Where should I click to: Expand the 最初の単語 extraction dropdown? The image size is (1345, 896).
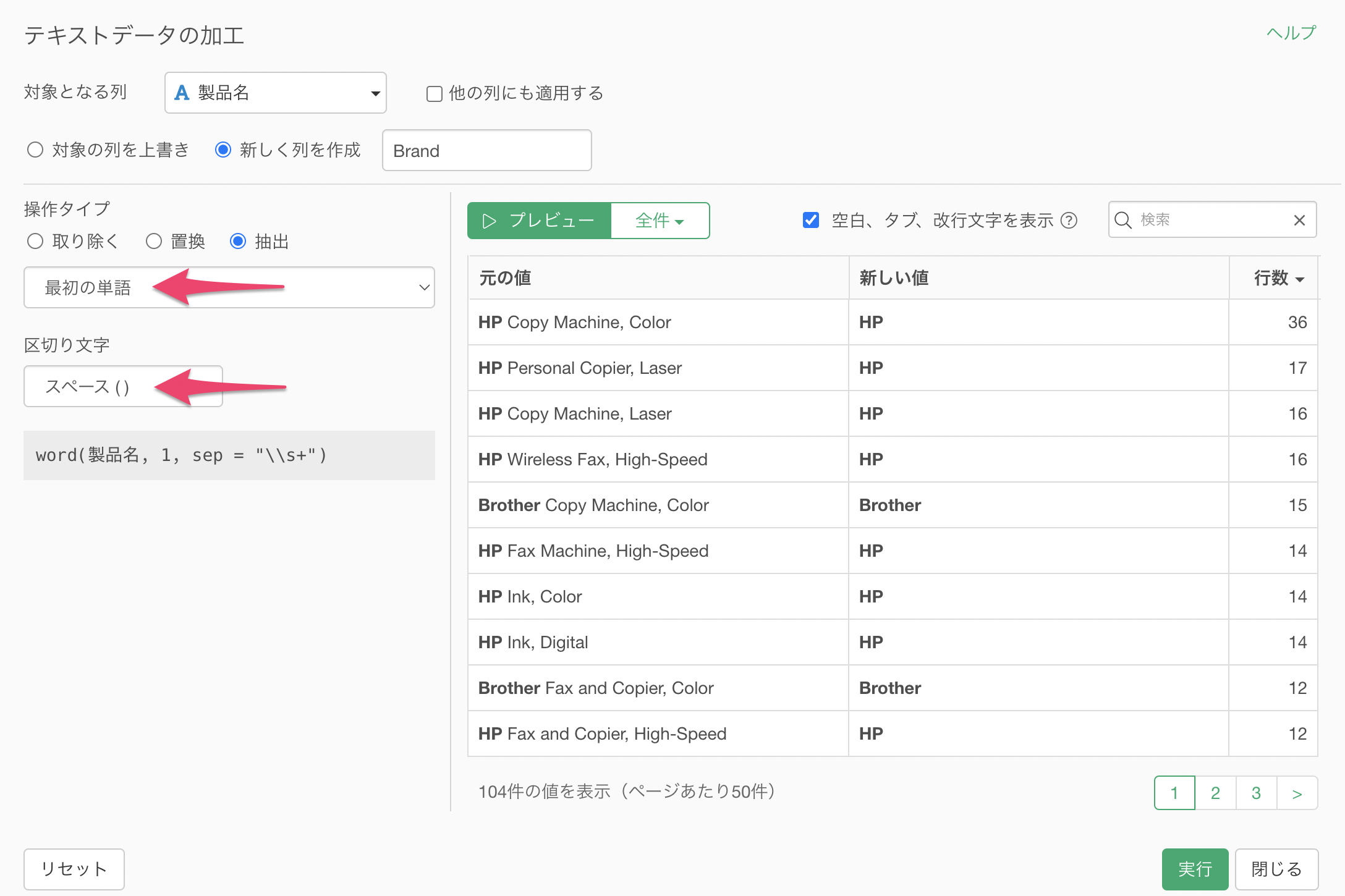coord(229,287)
